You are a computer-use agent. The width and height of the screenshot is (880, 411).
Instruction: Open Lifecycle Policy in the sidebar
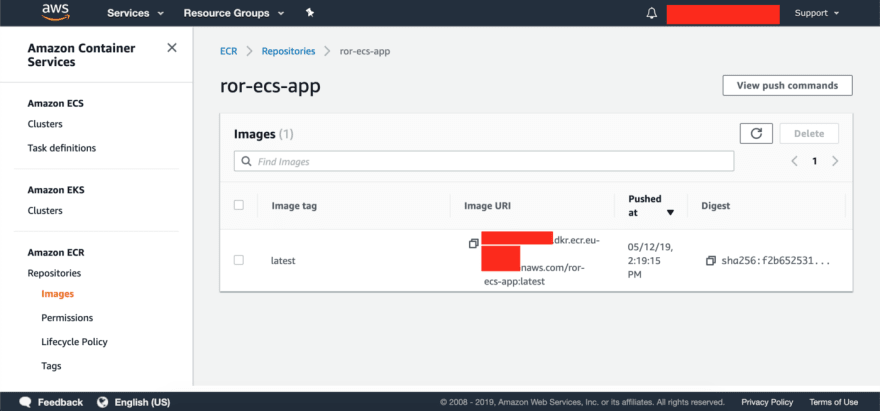point(74,342)
